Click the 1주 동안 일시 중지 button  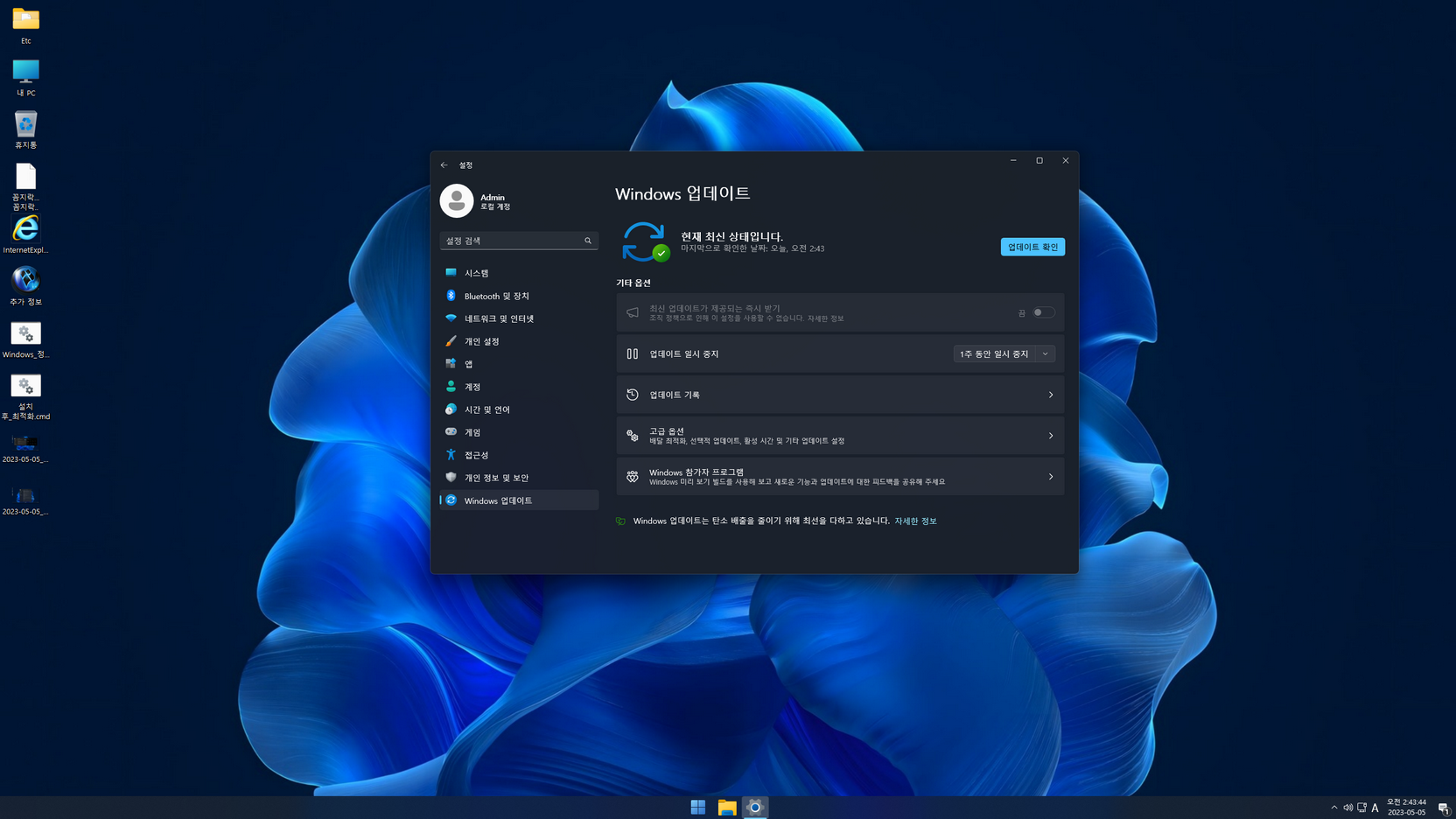(994, 353)
